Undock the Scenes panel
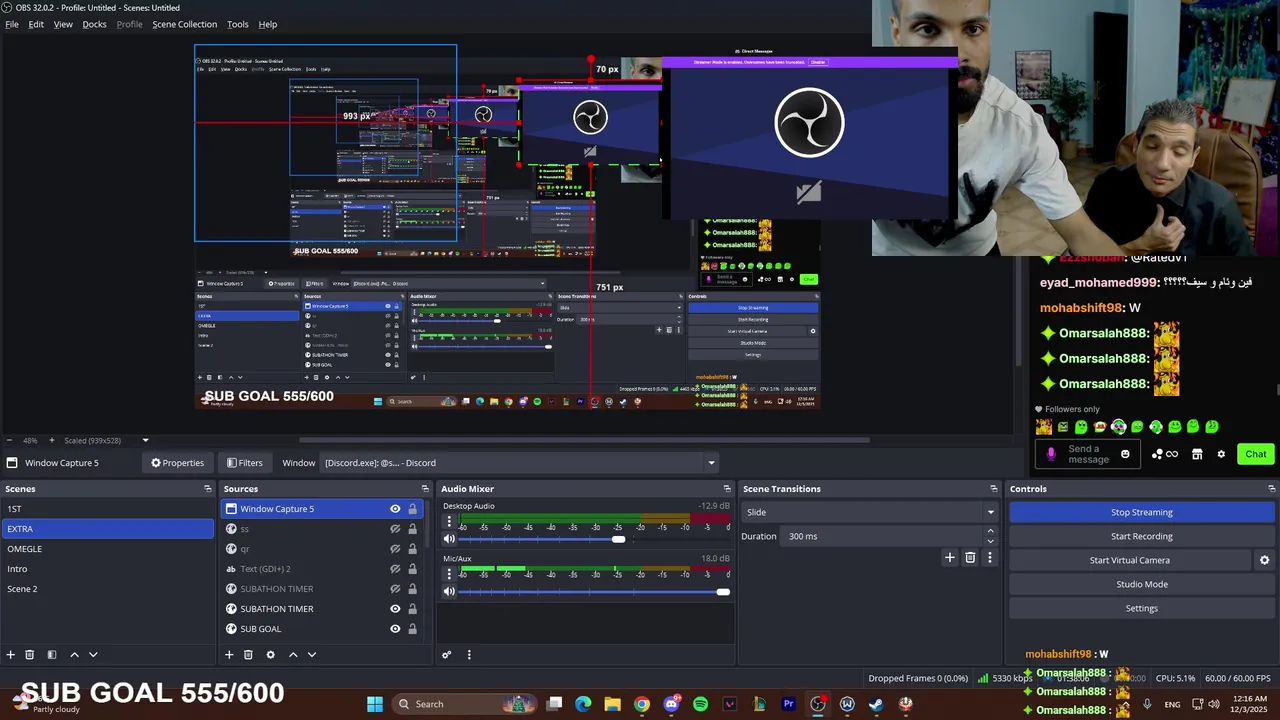This screenshot has height=720, width=1280. coord(208,489)
